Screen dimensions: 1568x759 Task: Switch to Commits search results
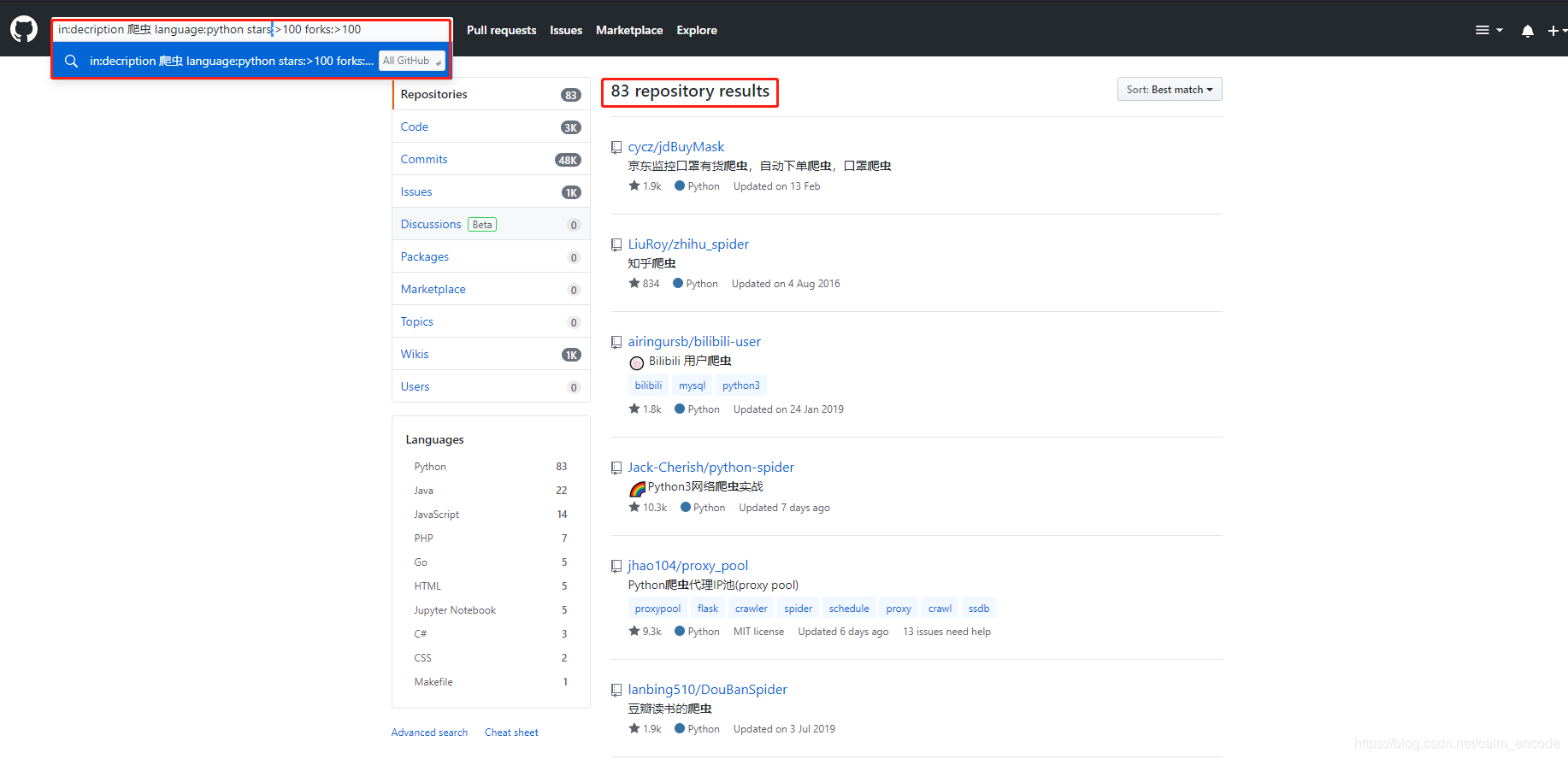(x=491, y=159)
